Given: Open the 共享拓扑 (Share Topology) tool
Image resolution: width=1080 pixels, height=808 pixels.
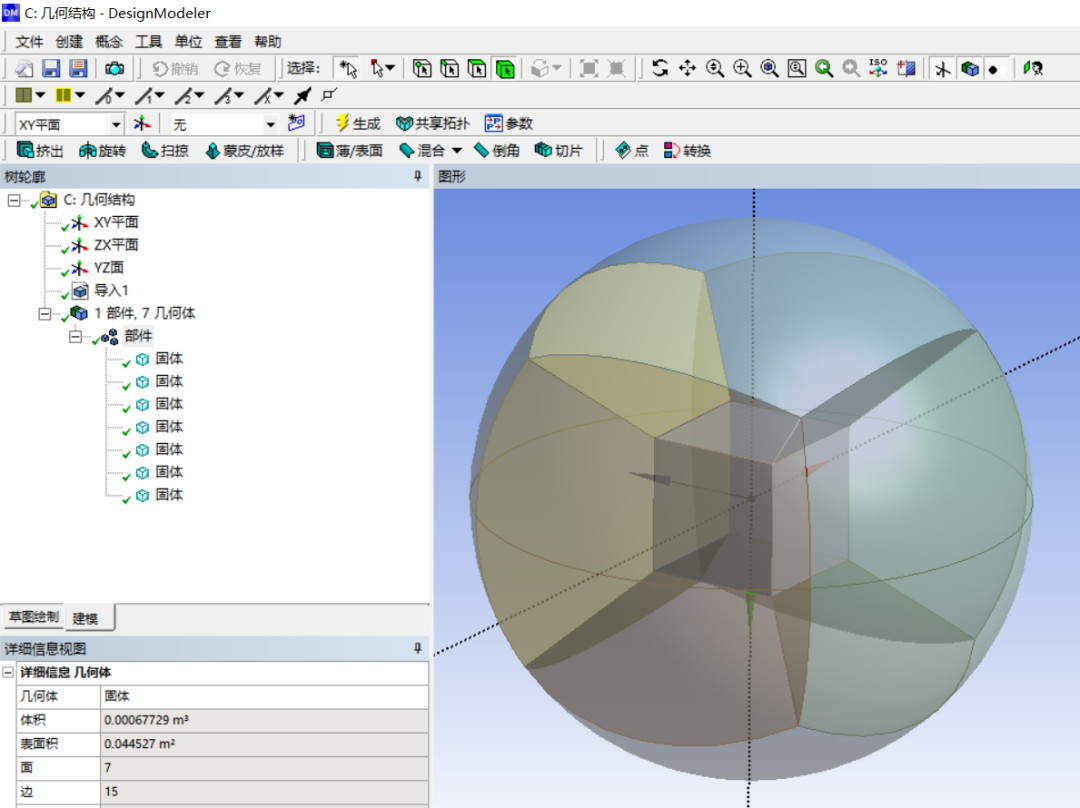Looking at the screenshot, I should [x=432, y=123].
